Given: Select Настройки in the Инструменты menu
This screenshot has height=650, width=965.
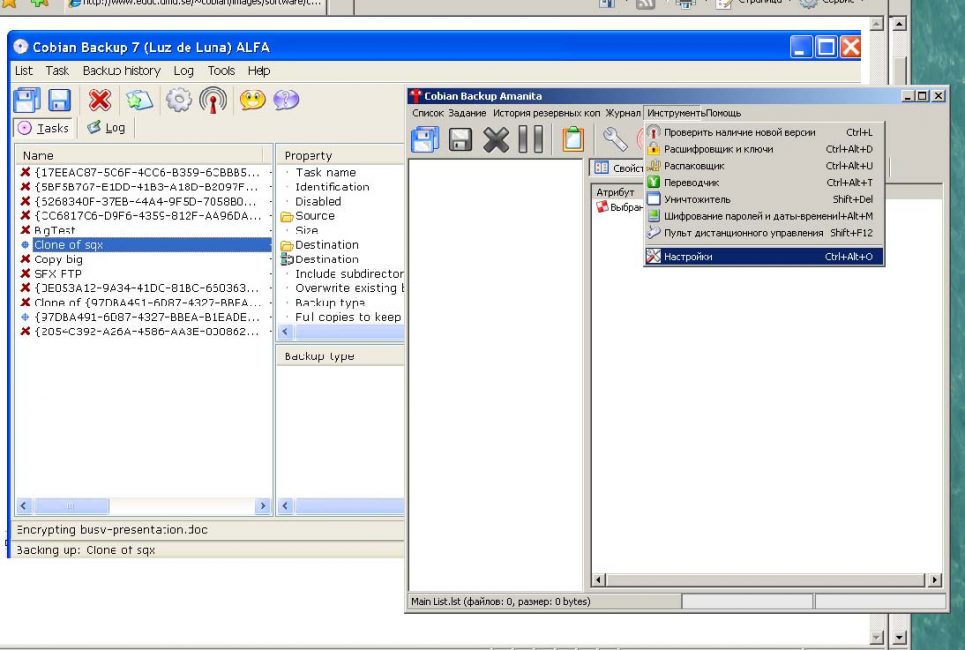Looking at the screenshot, I should tap(764, 257).
